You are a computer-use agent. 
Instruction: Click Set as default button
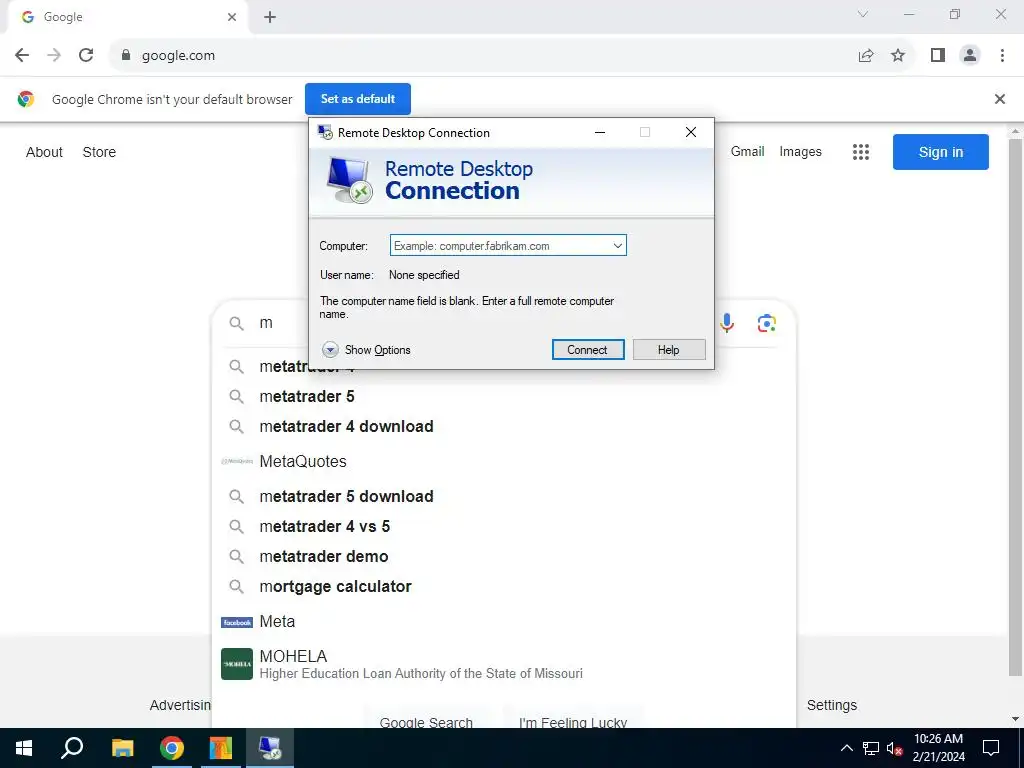point(358,99)
